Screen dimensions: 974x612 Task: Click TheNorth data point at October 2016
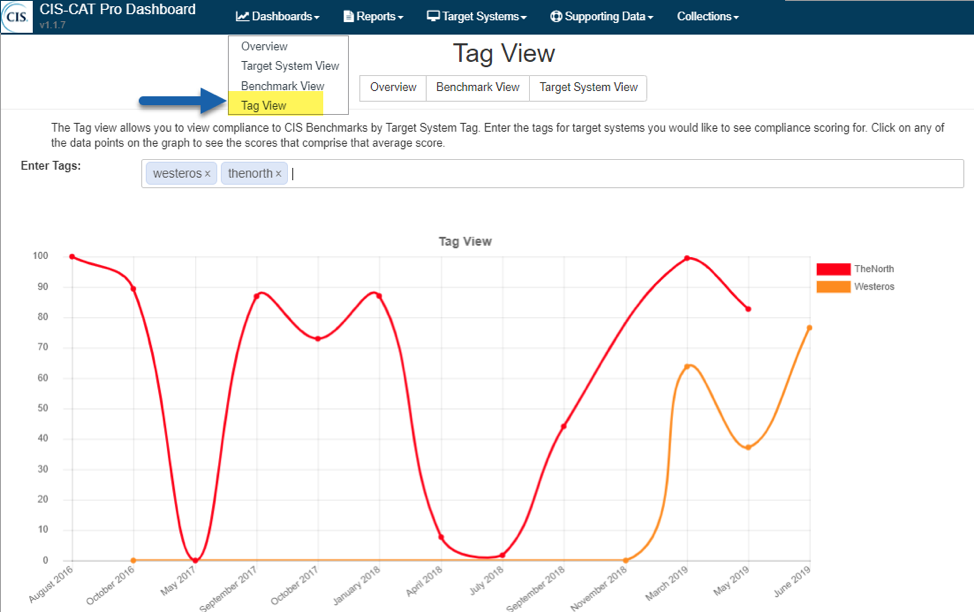pyautogui.click(x=134, y=289)
